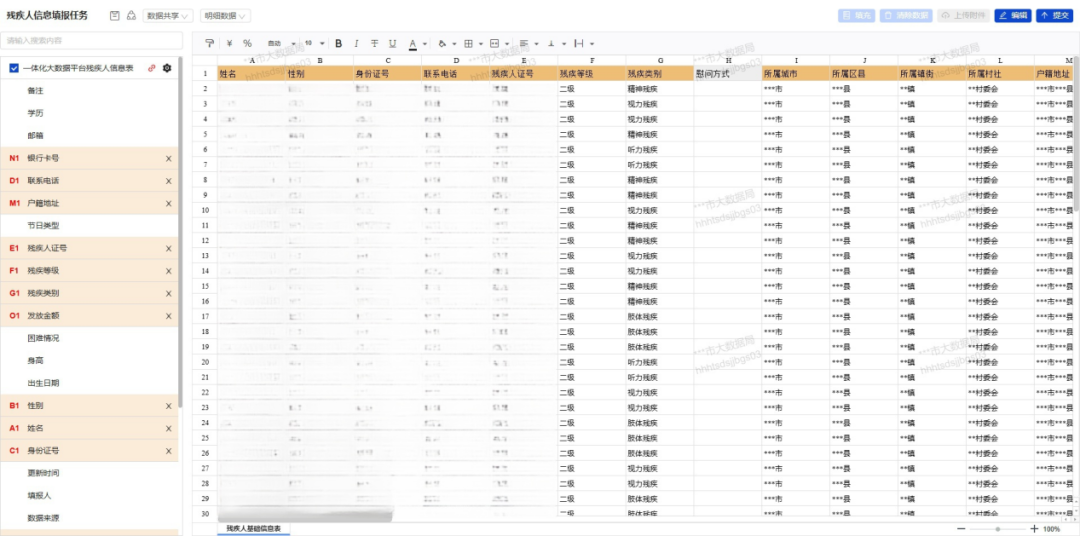Open the font size 10 dropdown

pos(314,43)
